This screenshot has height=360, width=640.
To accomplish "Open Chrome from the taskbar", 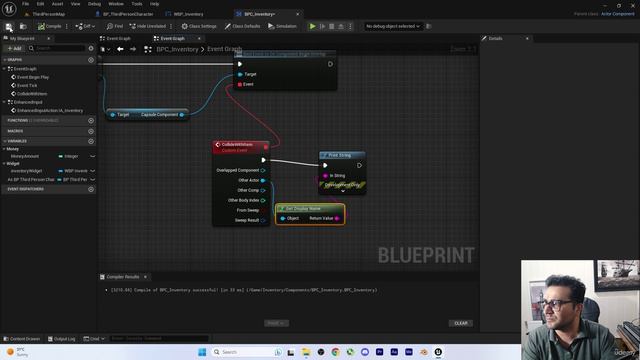I will click(x=335, y=352).
